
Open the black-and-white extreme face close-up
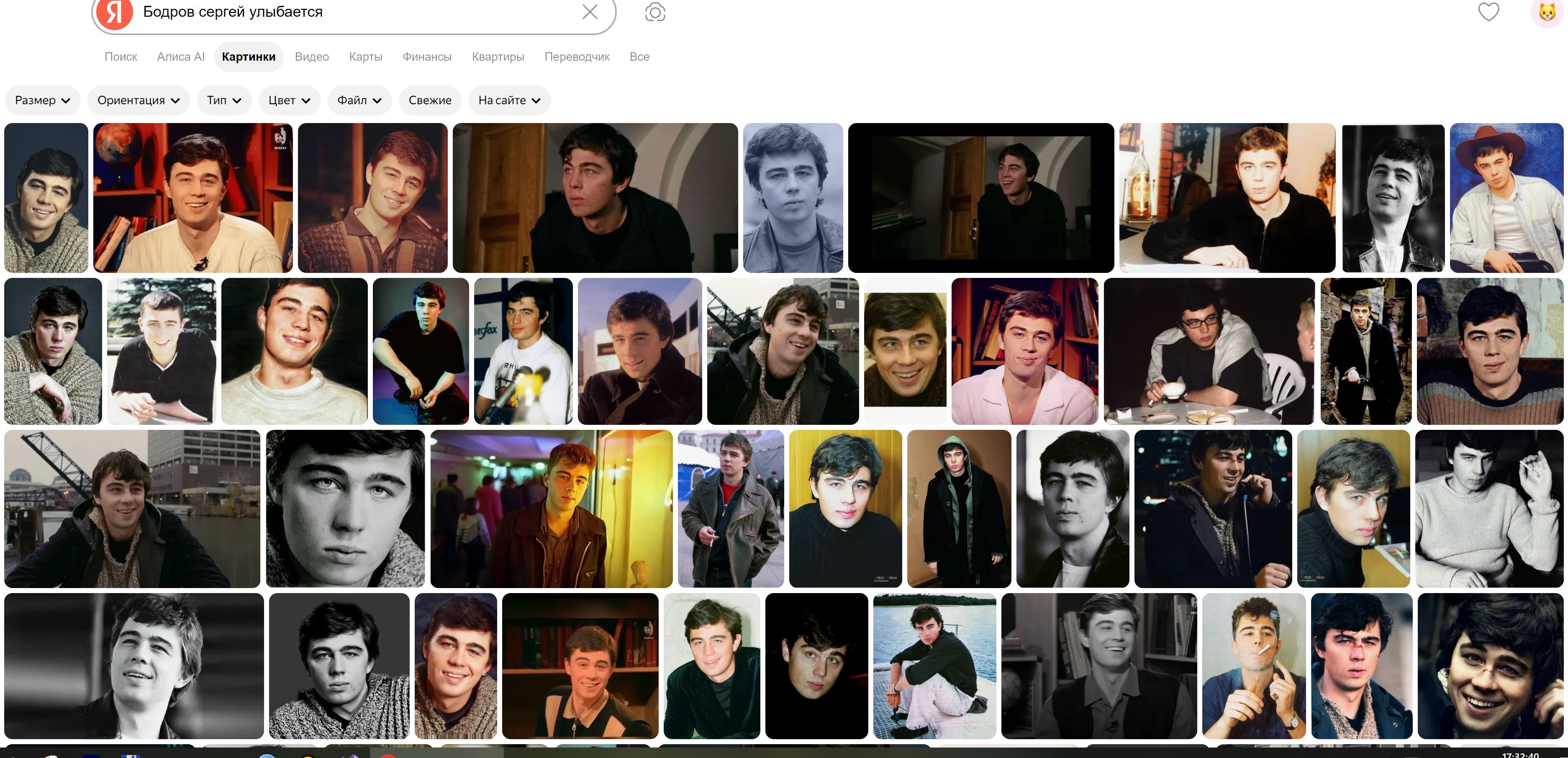pos(345,509)
